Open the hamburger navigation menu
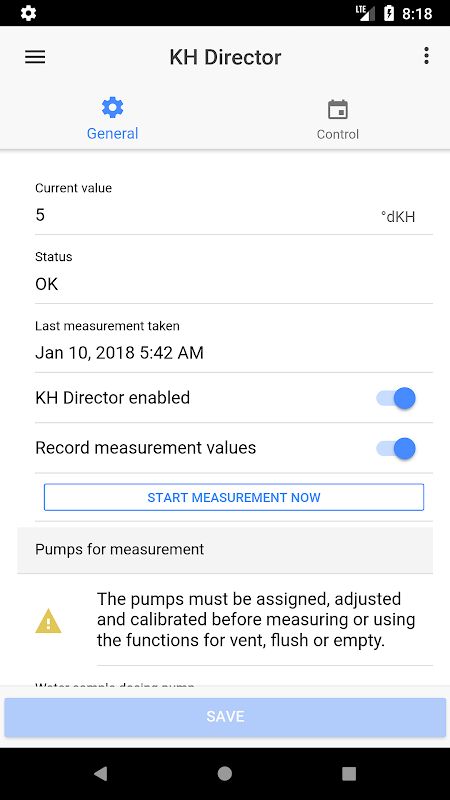Image resolution: width=450 pixels, height=800 pixels. point(35,57)
